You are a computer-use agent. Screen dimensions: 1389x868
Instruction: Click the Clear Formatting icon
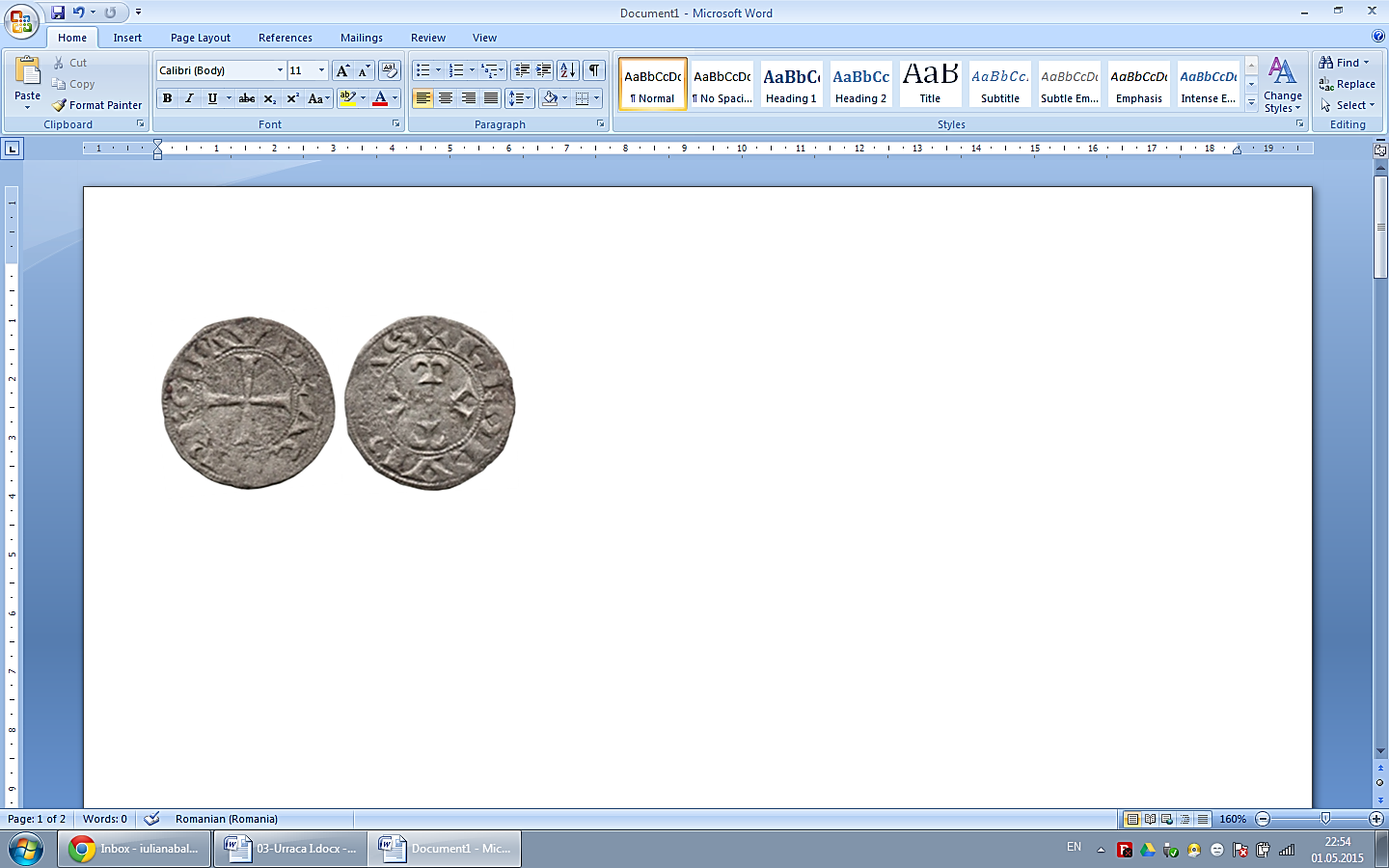coord(390,70)
